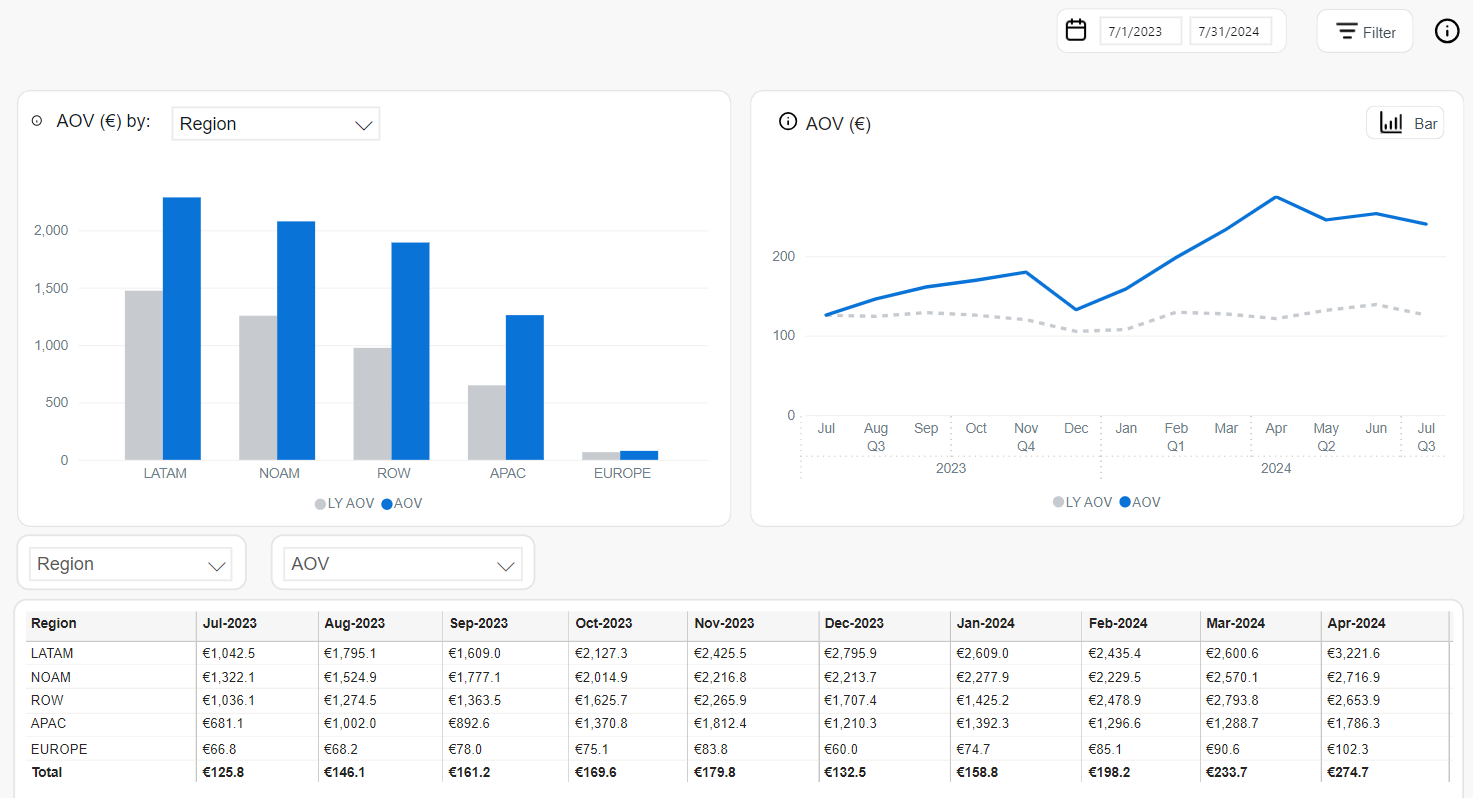
Task: Toggle LY AOV legend in the line chart
Action: 1083,502
